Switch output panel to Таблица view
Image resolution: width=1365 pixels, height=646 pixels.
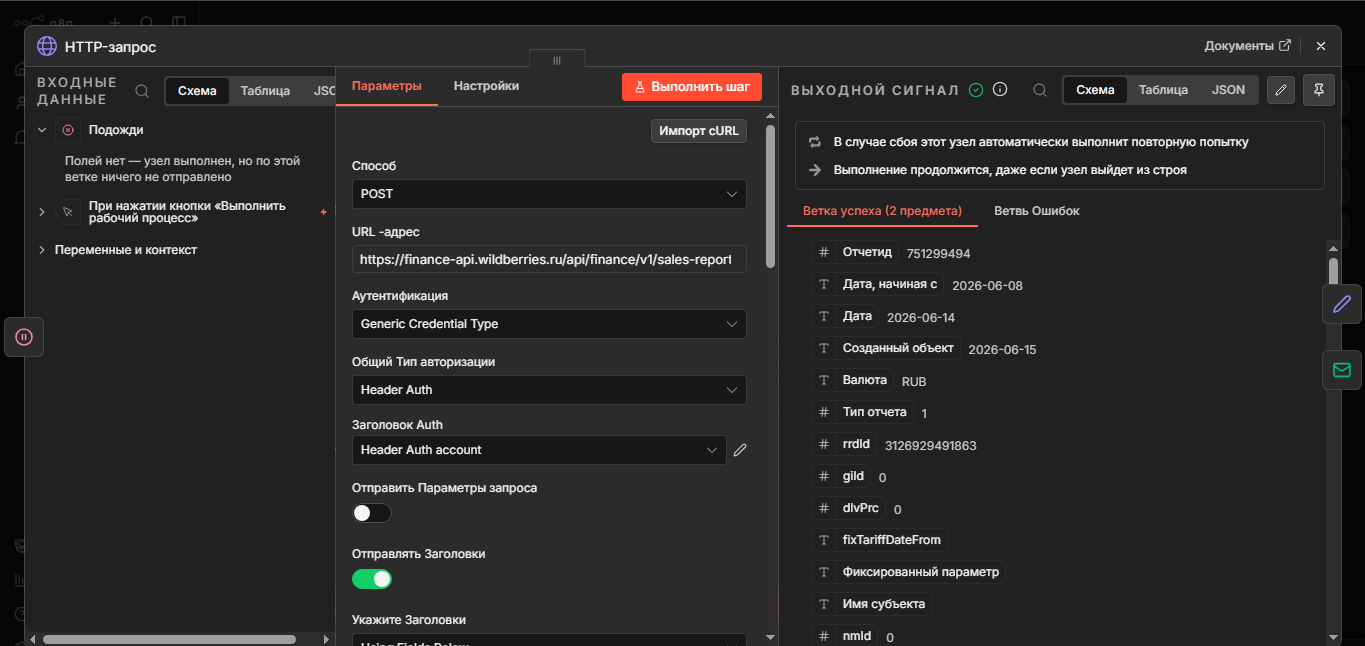pos(1163,90)
